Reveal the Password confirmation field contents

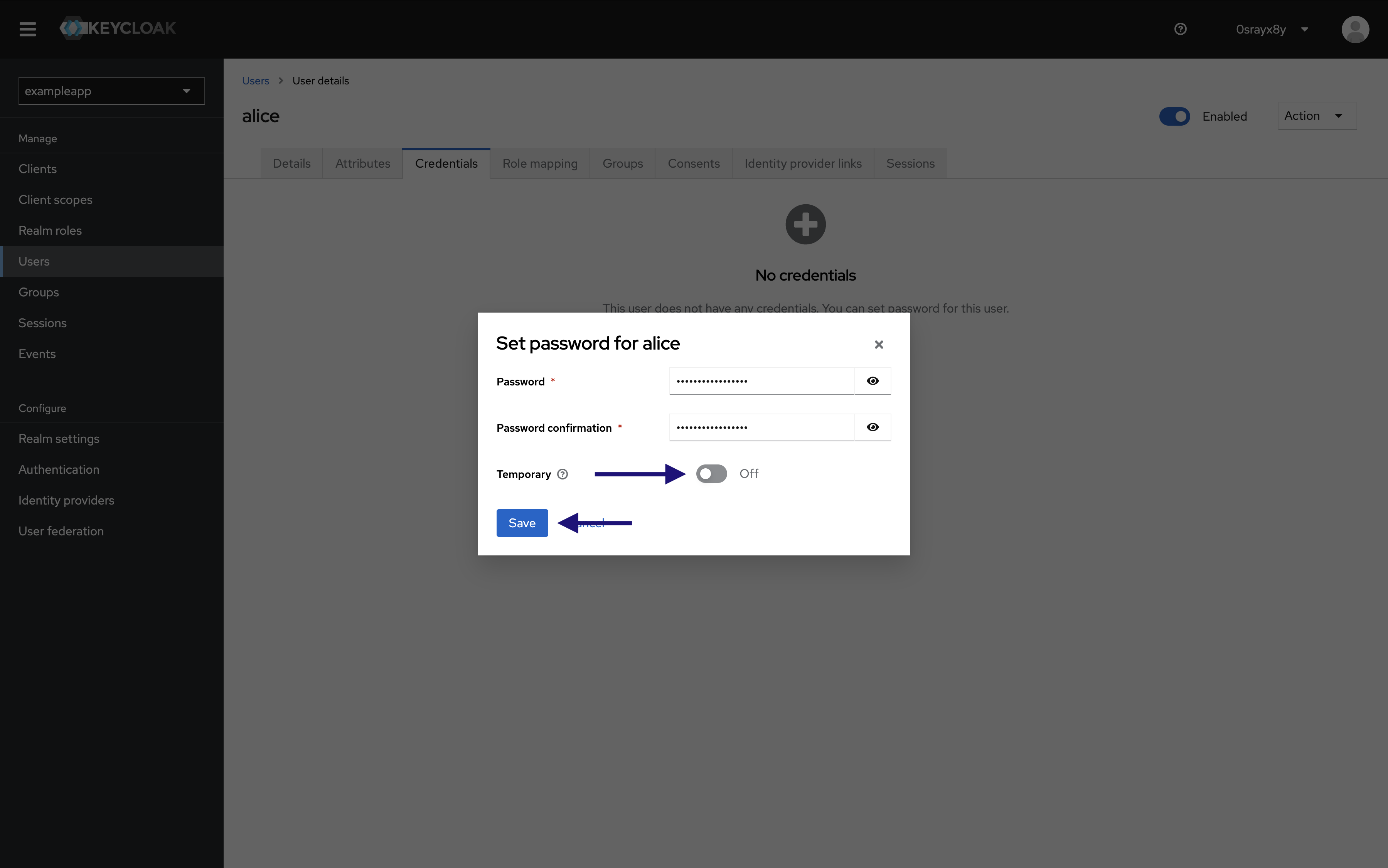[872, 427]
